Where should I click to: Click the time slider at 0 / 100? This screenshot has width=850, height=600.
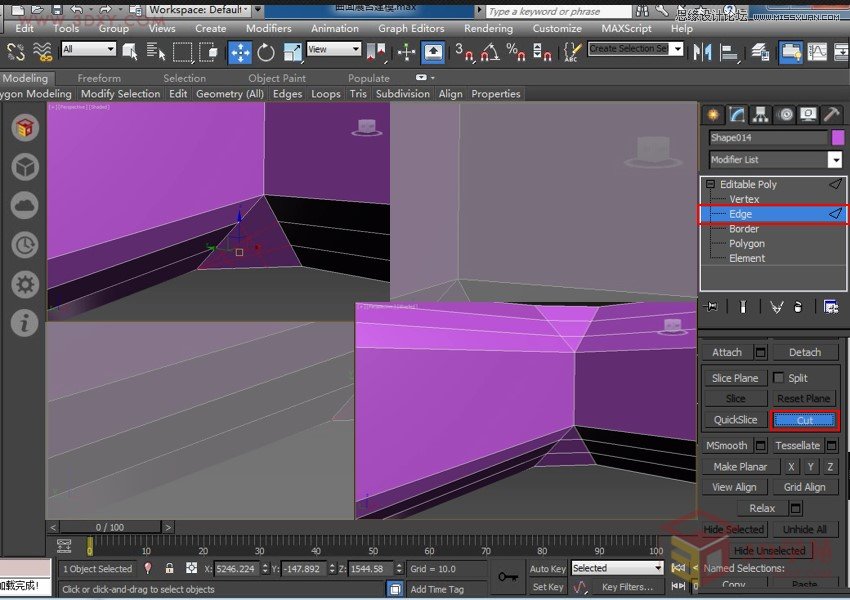110,527
